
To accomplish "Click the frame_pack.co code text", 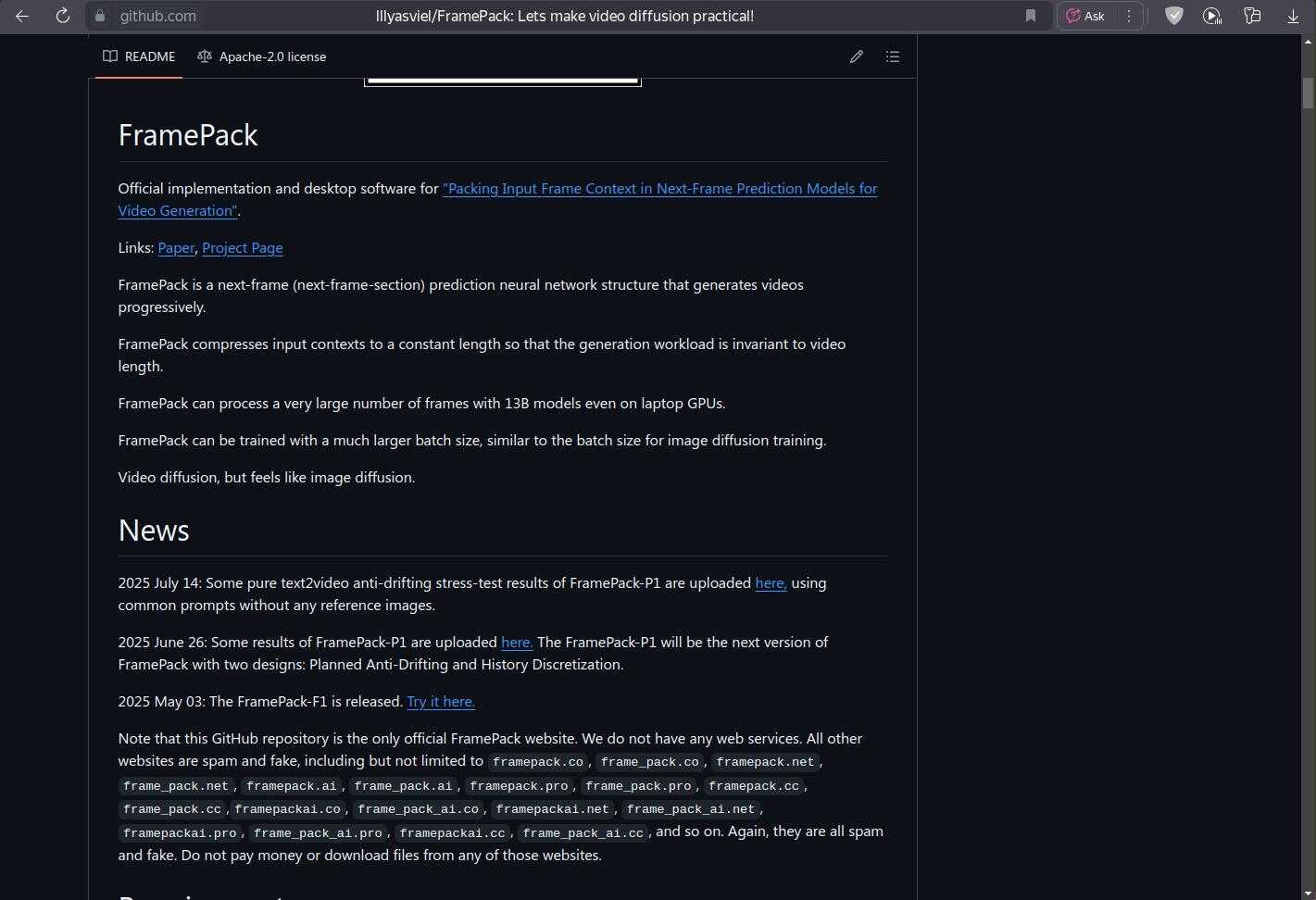I will [650, 762].
